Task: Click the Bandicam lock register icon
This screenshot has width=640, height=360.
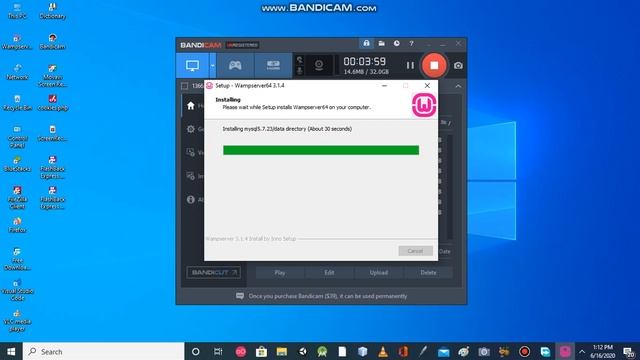Action: [x=366, y=43]
